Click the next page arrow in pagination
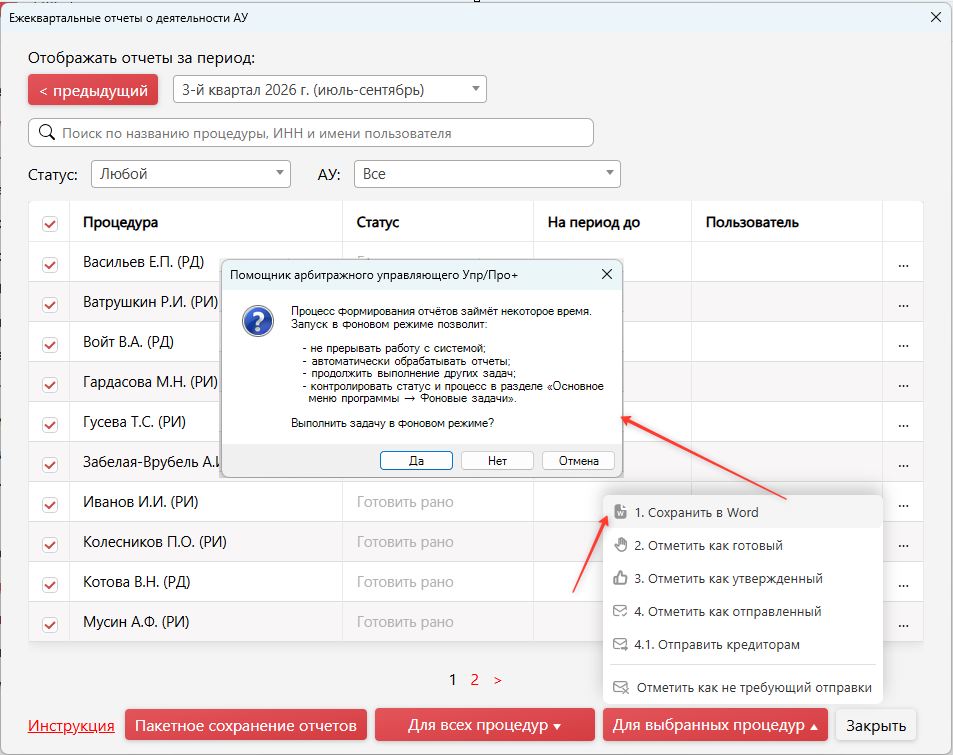The image size is (953, 755). [498, 680]
